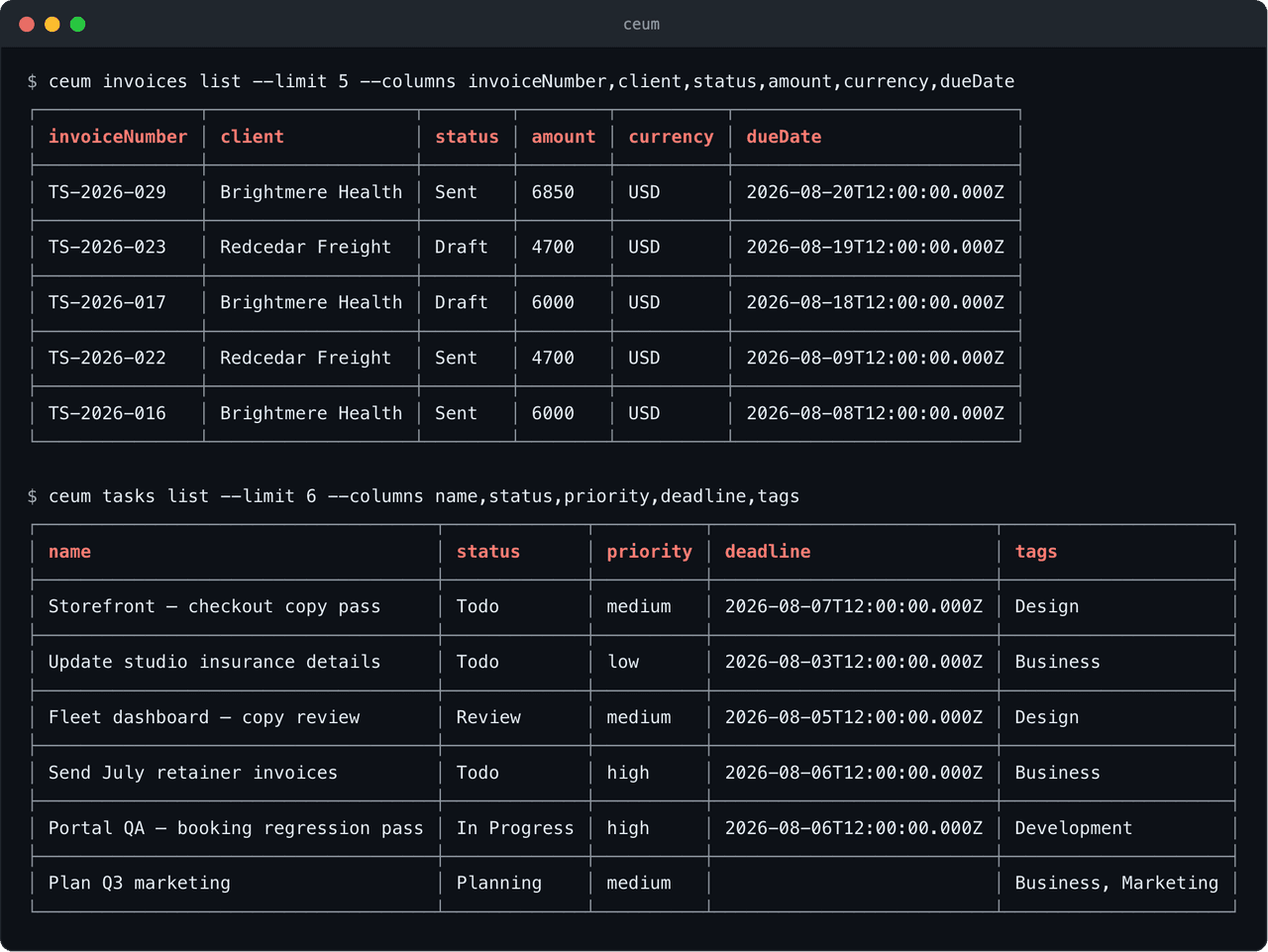Screen dimensions: 1268x952
Task: Click deadline 2026-08-07T12:00:00.000Z
Action: click(854, 606)
